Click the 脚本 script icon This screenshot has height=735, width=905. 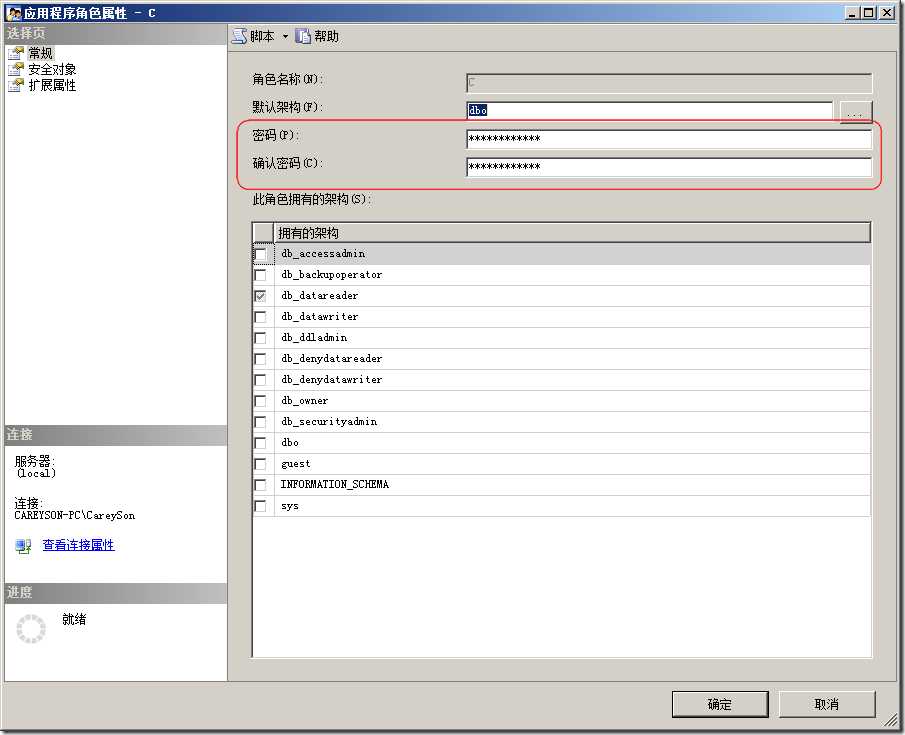[239, 36]
